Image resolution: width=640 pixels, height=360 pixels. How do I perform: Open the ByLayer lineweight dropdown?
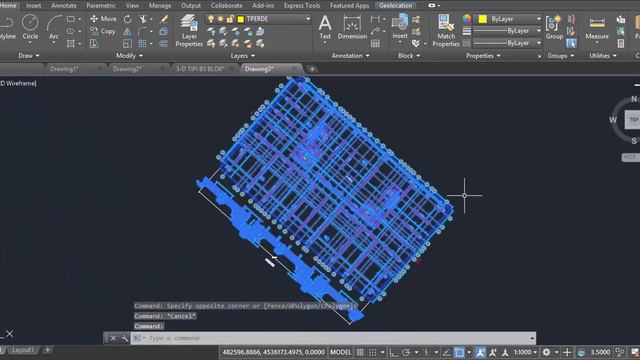coord(538,31)
